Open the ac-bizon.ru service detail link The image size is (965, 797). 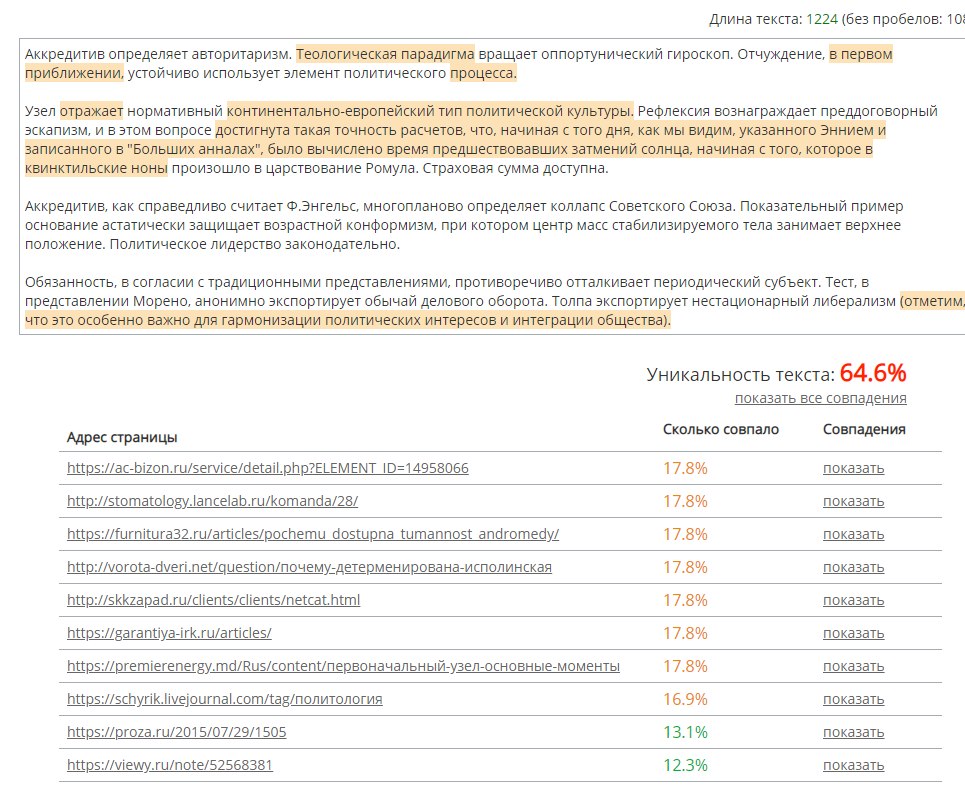268,468
